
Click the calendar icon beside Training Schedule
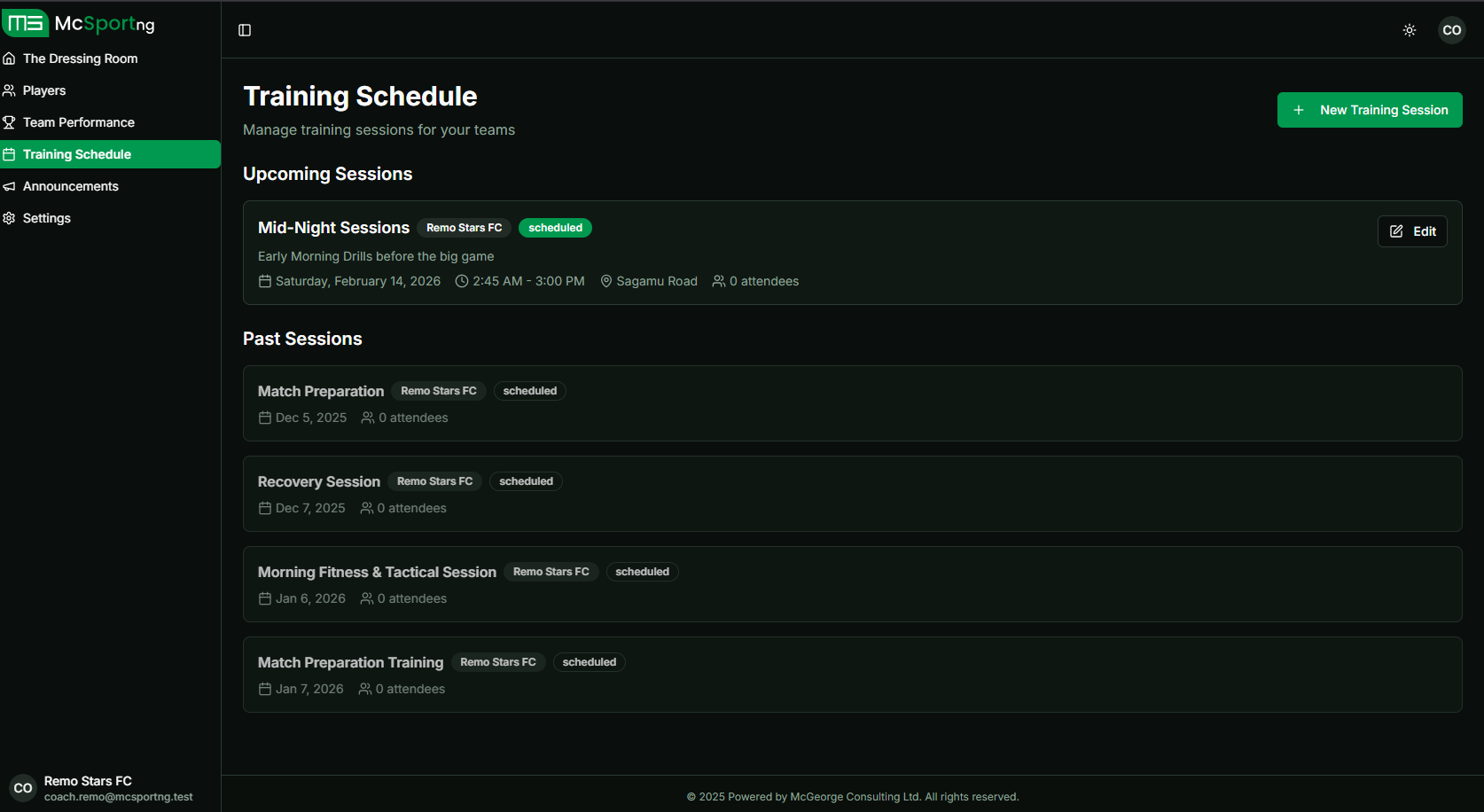click(x=10, y=153)
